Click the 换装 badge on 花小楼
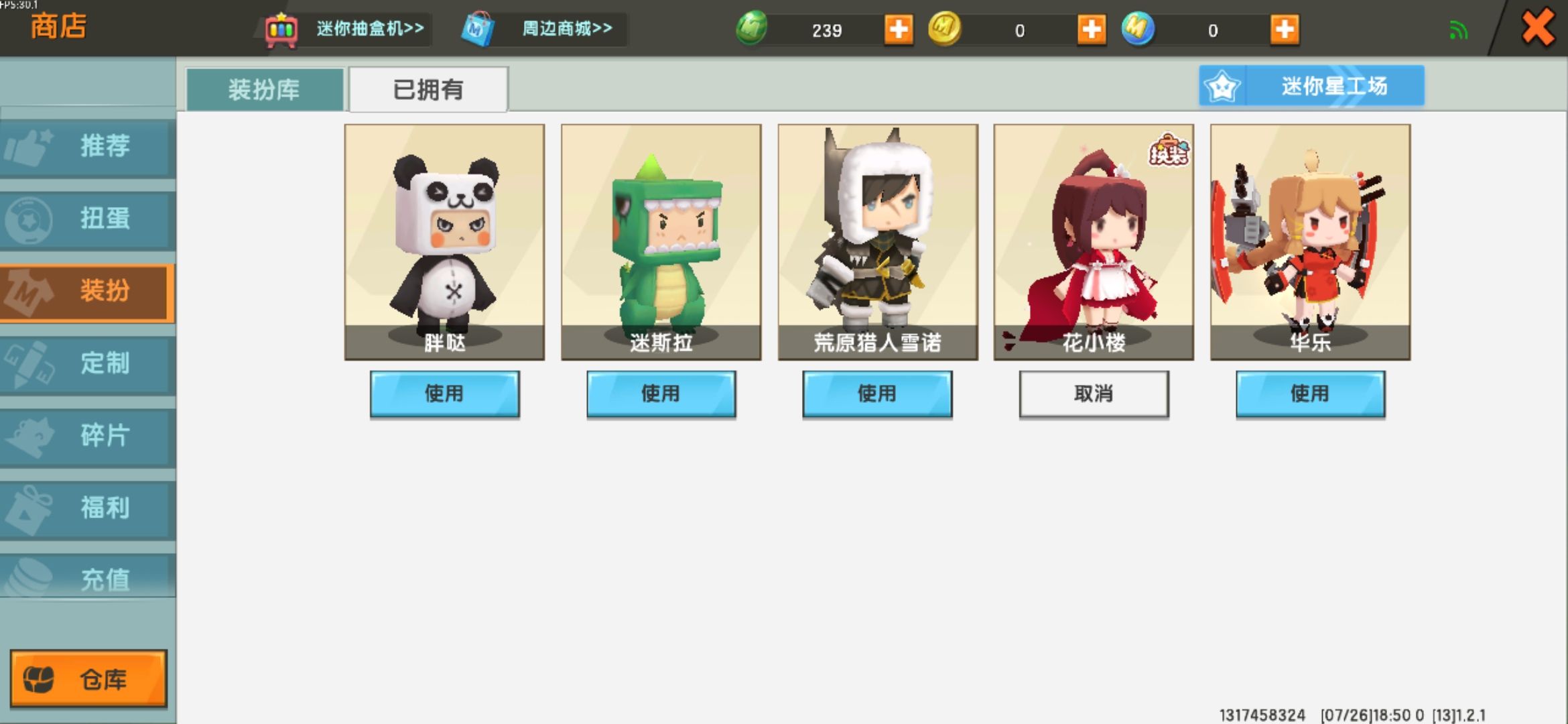Screen dimensions: 1568x724 [1169, 149]
